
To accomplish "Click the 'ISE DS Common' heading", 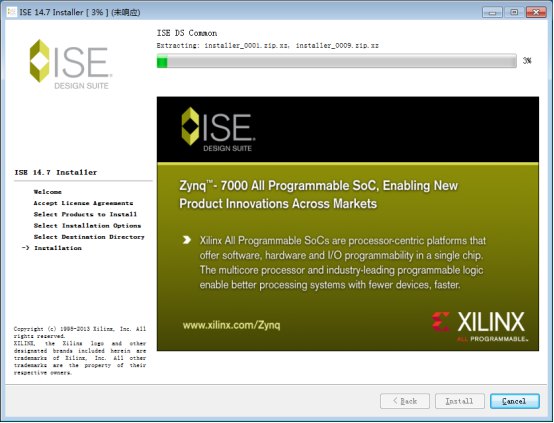I will point(187,33).
